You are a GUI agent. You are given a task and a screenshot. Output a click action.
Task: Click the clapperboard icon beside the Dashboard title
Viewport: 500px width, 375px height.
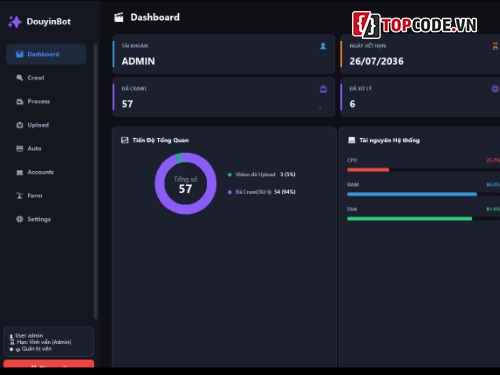click(119, 17)
